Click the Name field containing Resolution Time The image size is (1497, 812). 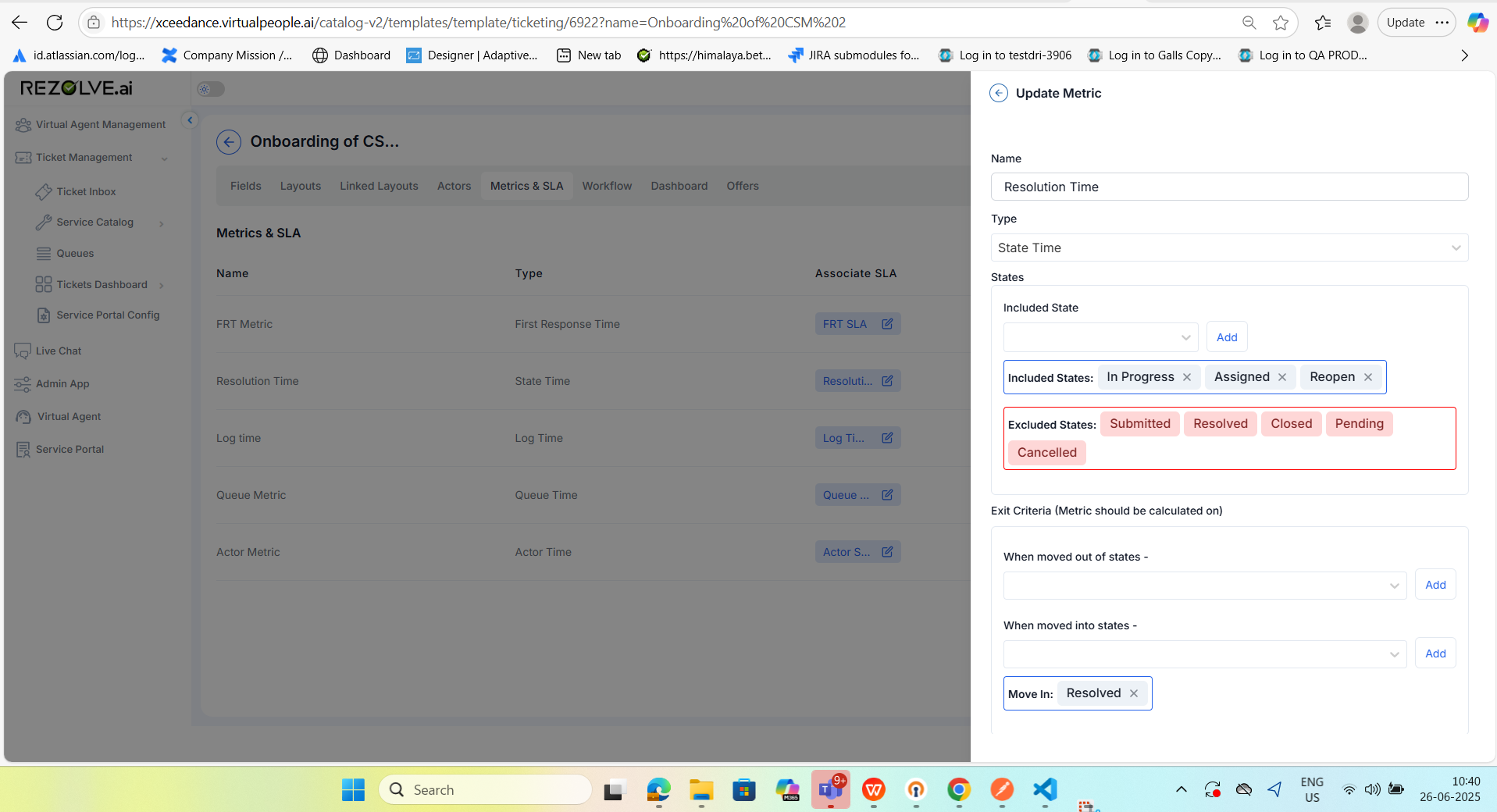[x=1229, y=187]
